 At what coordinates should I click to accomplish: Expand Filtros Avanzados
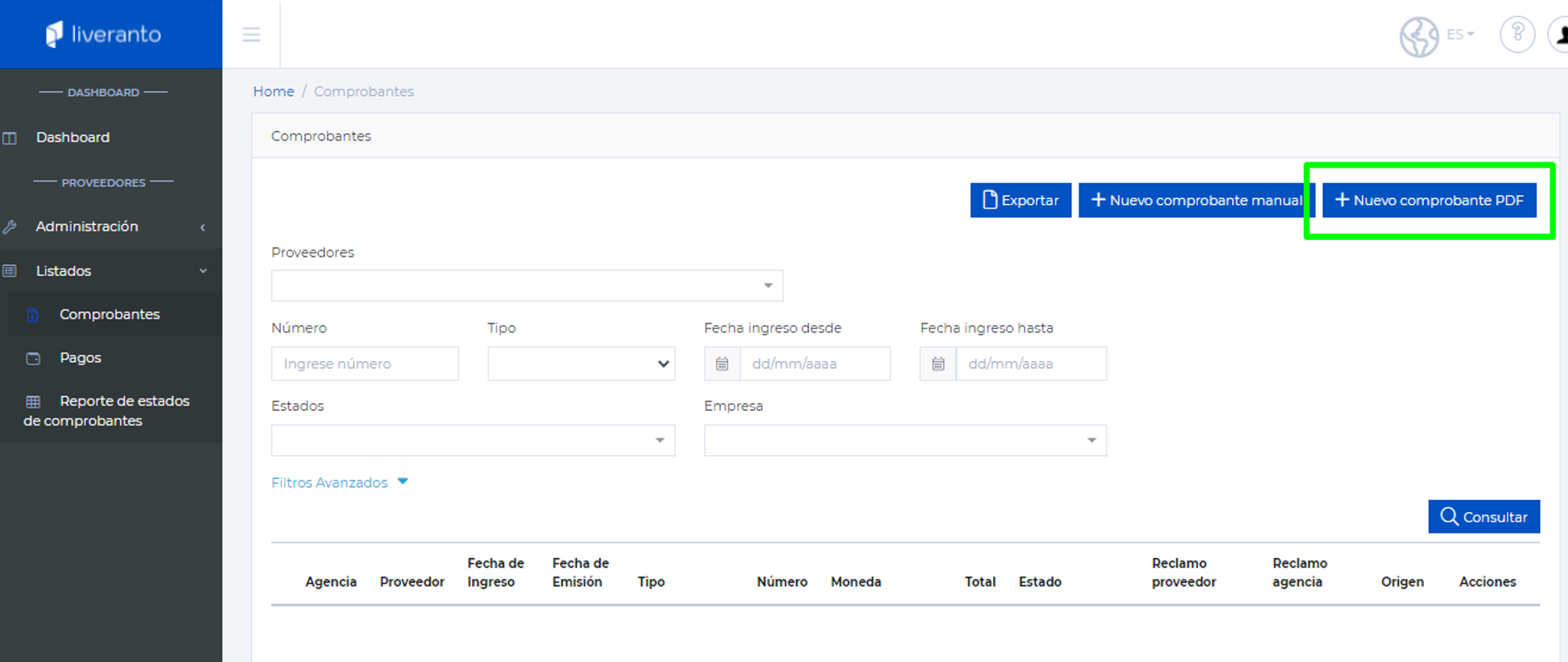339,482
